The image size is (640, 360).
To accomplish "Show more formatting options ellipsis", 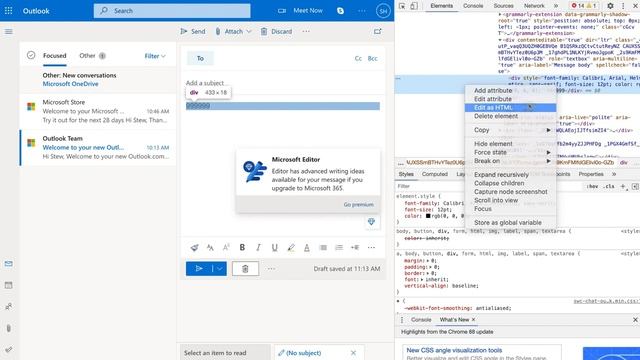I will click(x=371, y=247).
